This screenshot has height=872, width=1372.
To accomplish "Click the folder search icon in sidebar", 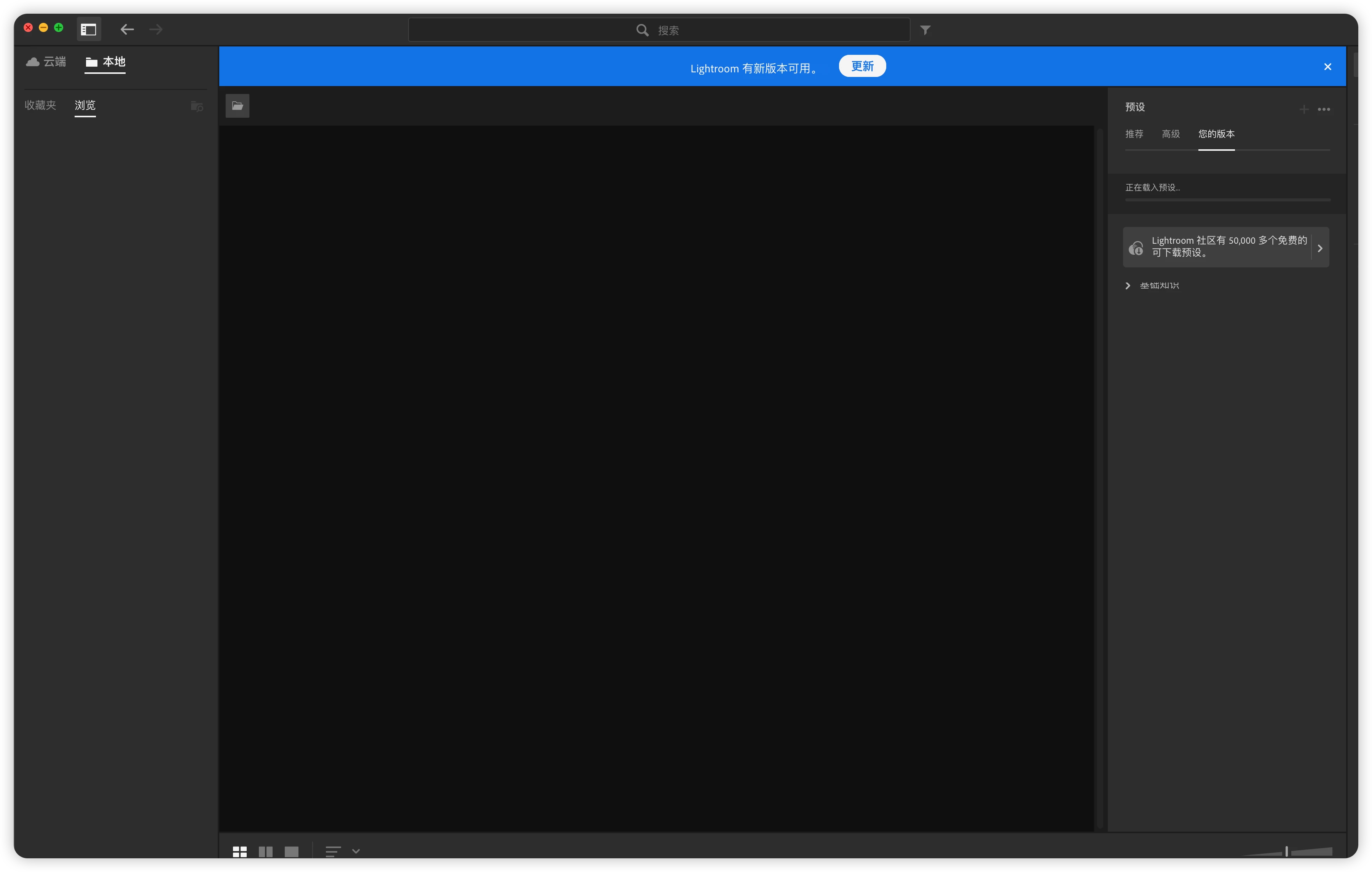I will point(196,106).
